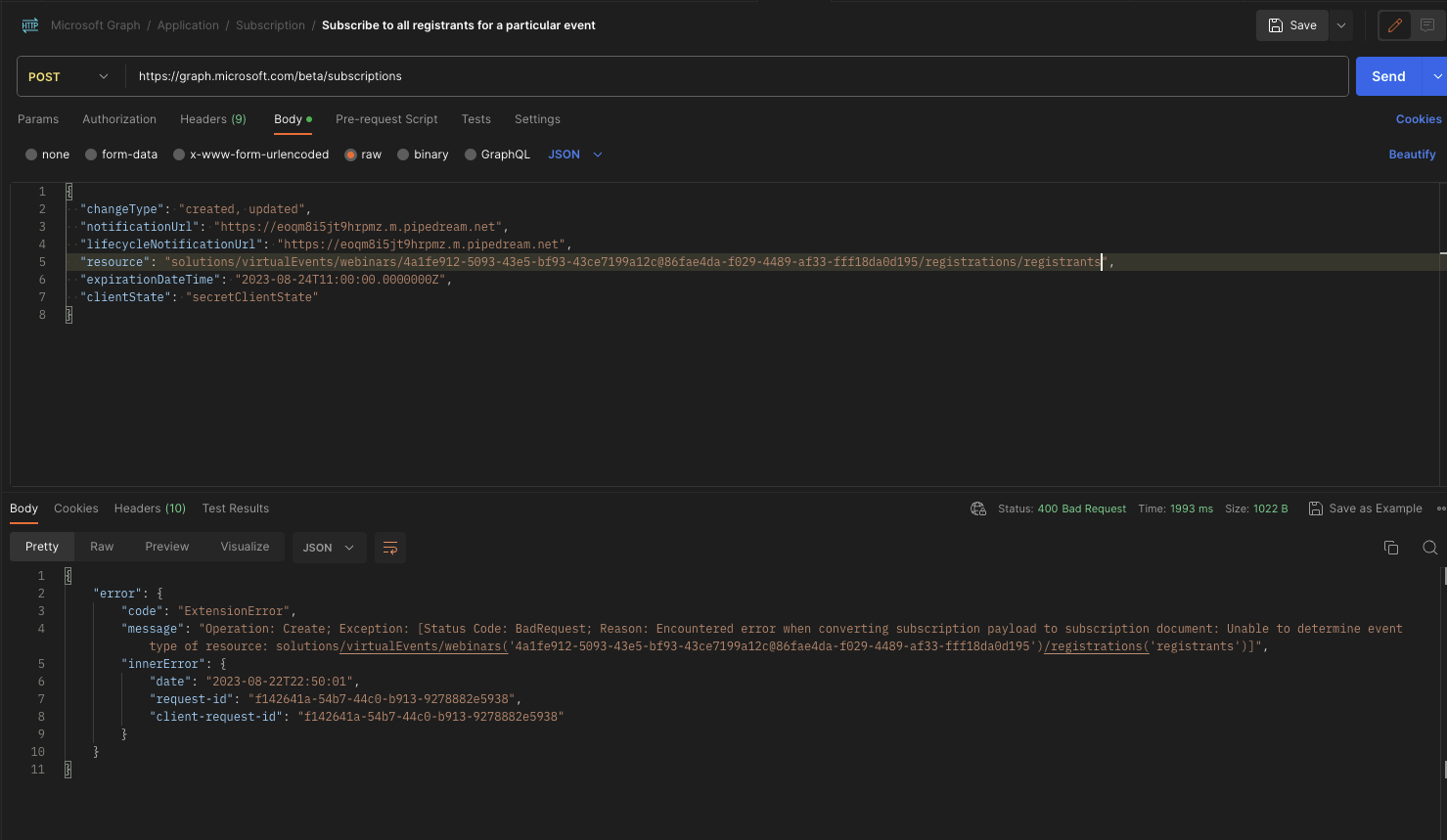Search the response with magnifier icon
Viewport: 1447px width, 840px height.
(x=1430, y=548)
